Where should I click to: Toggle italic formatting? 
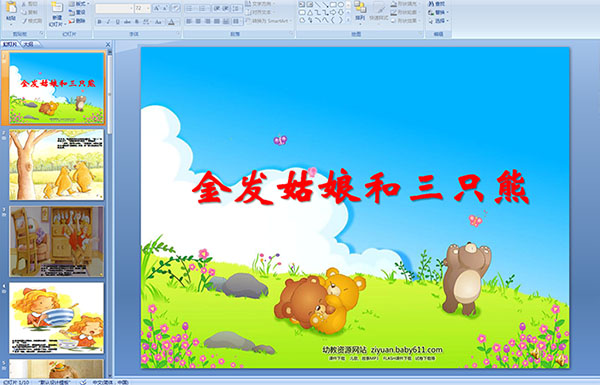pos(109,22)
